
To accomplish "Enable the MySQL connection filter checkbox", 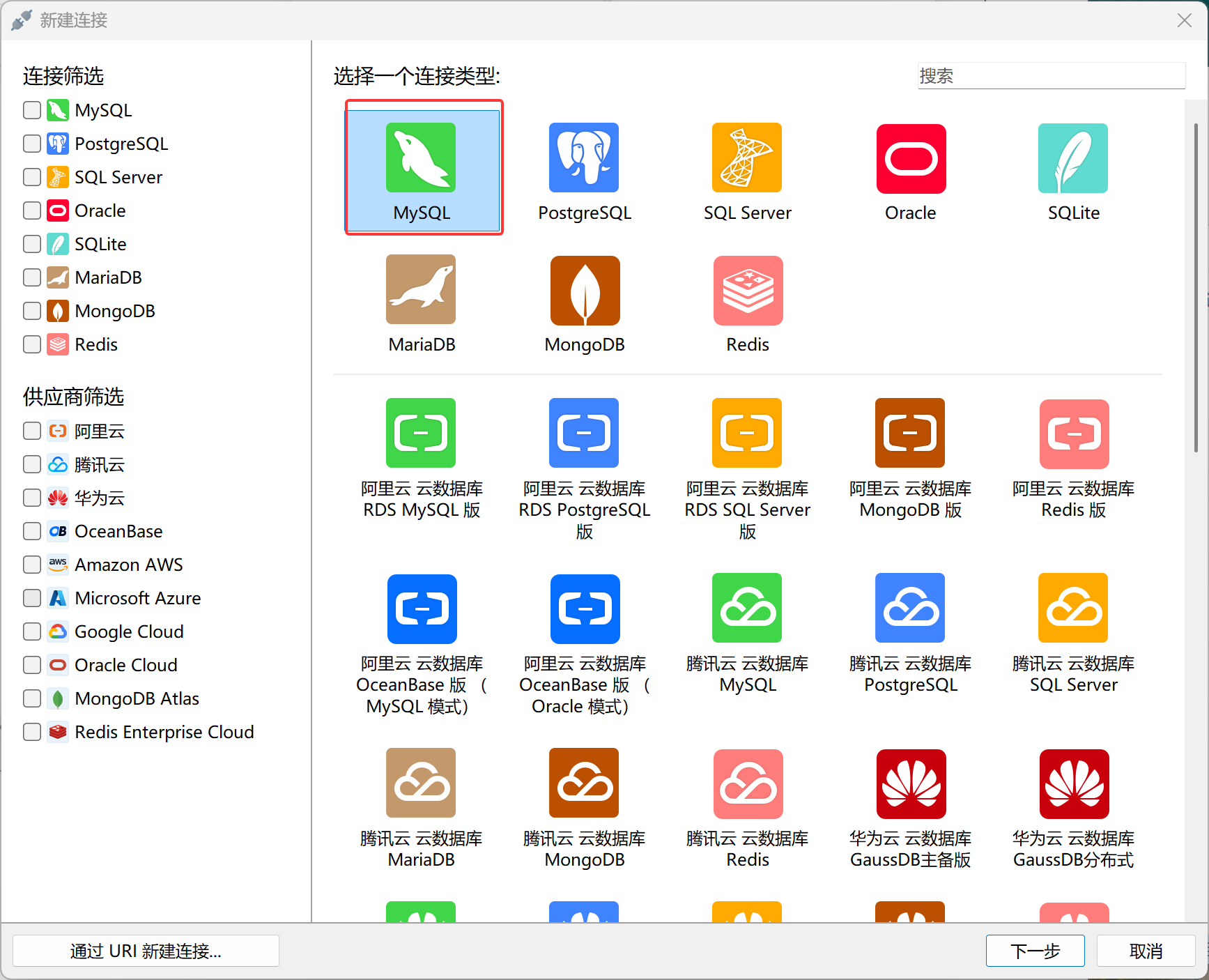I will 32,110.
